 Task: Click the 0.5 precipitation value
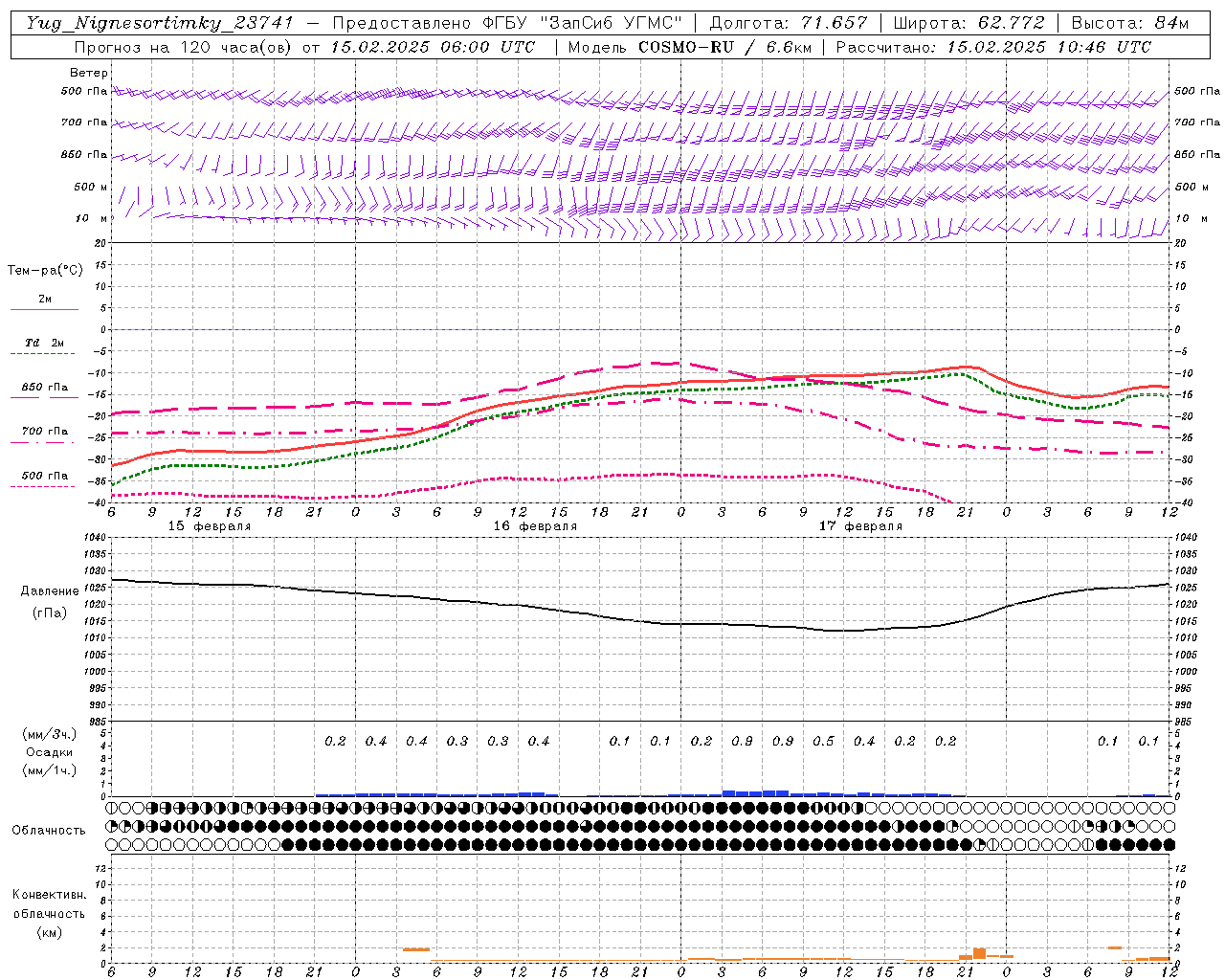(823, 741)
